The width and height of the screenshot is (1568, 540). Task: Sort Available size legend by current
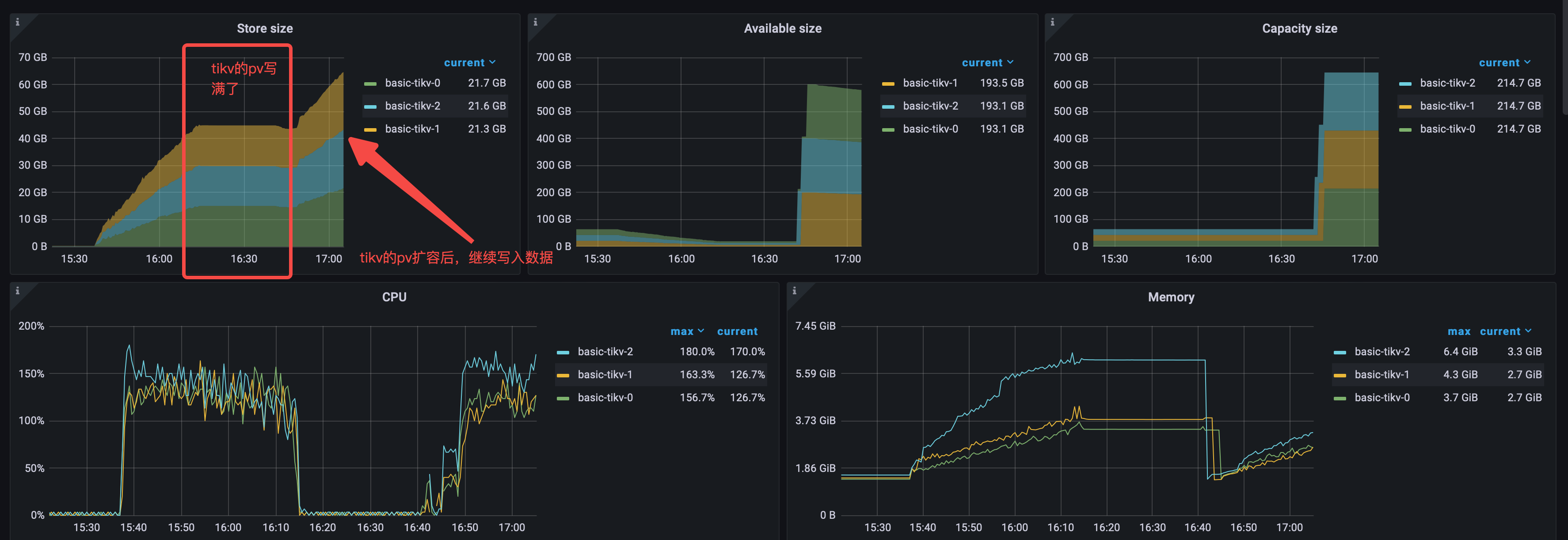987,63
